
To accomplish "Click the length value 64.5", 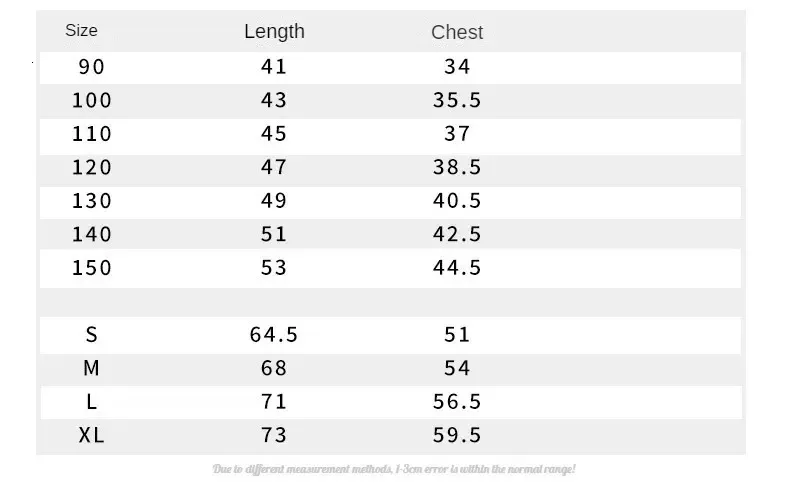I will 274,335.
